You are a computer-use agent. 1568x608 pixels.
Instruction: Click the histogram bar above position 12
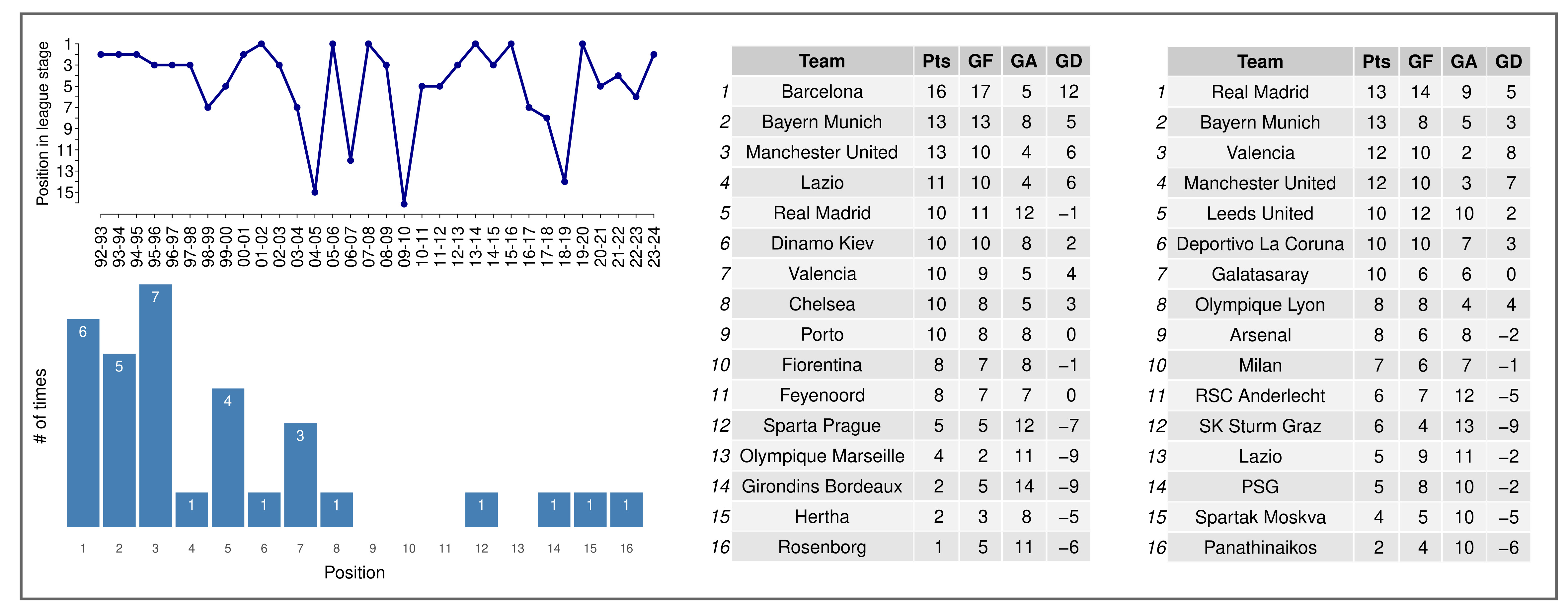click(x=481, y=509)
